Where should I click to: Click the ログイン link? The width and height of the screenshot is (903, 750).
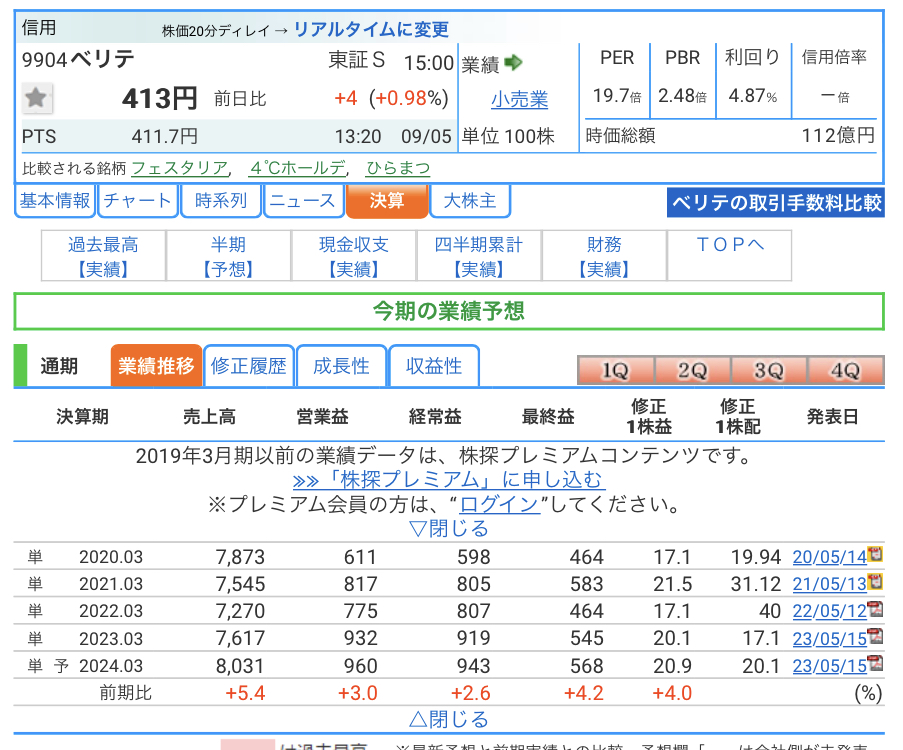(500, 505)
